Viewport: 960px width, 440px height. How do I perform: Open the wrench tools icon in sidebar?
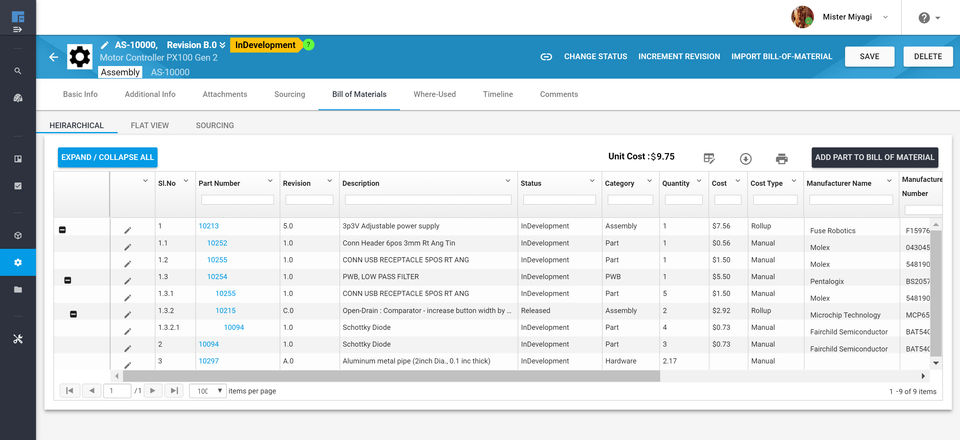tap(18, 339)
